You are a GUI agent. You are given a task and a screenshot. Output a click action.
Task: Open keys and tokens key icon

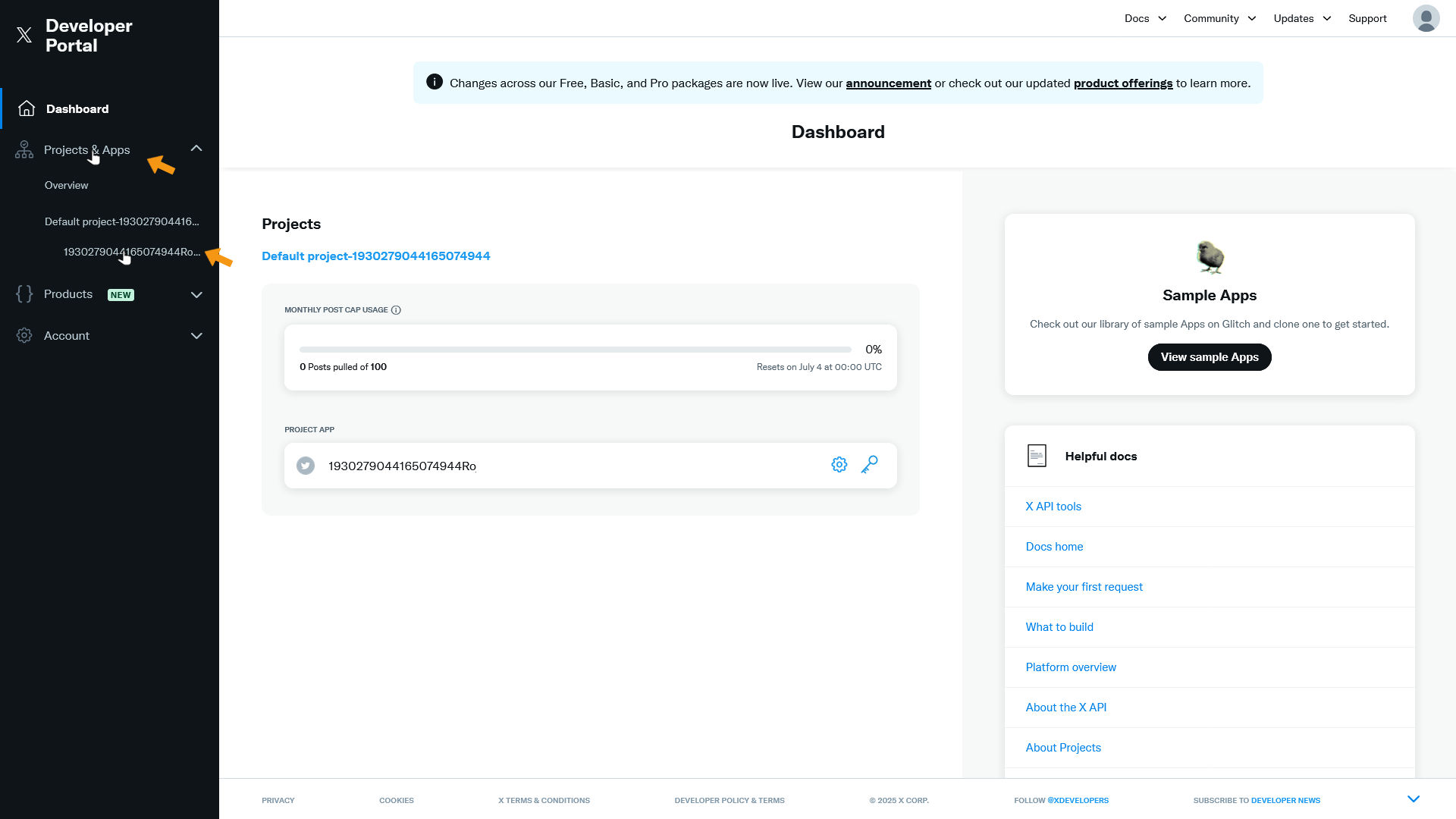(x=870, y=465)
